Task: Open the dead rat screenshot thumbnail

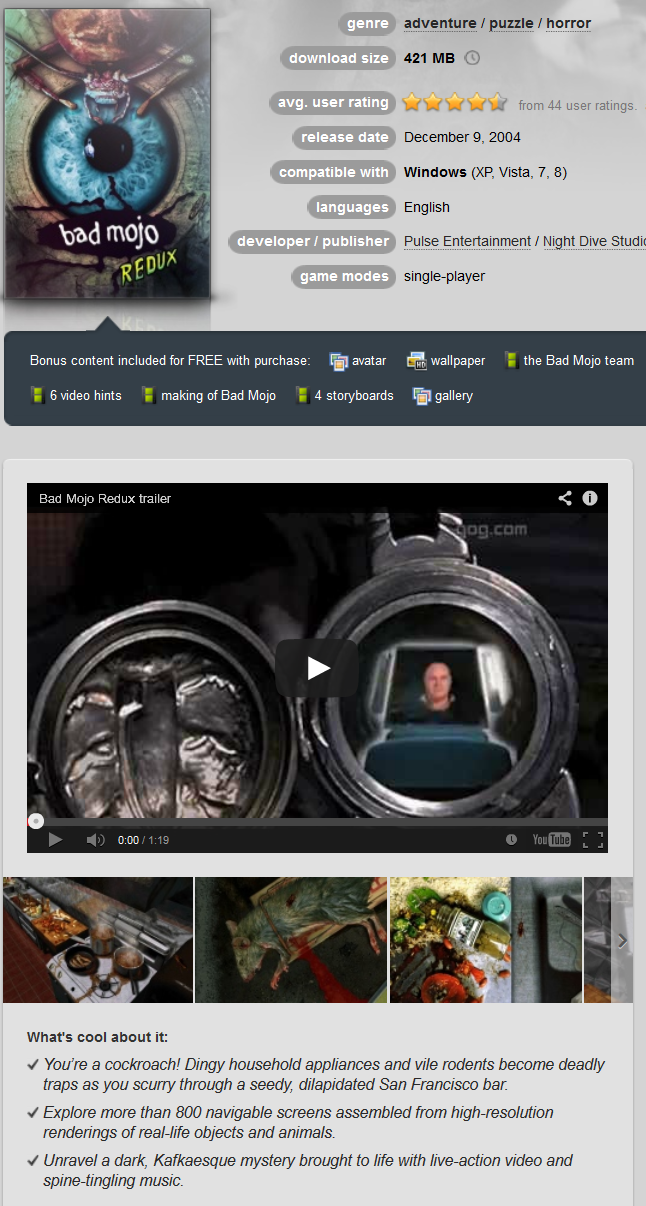Action: (x=291, y=940)
